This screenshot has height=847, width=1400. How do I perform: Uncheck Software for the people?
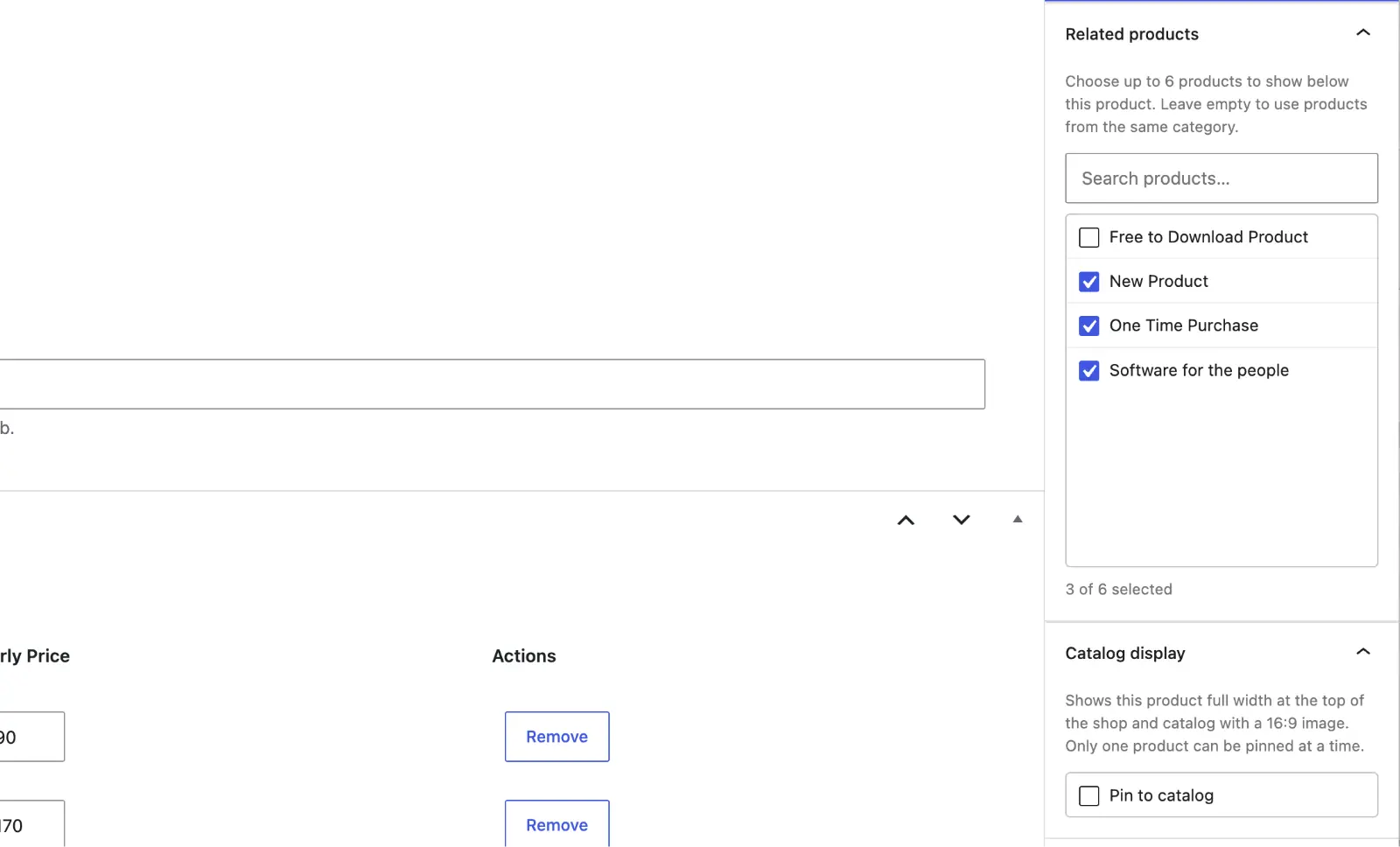1089,371
